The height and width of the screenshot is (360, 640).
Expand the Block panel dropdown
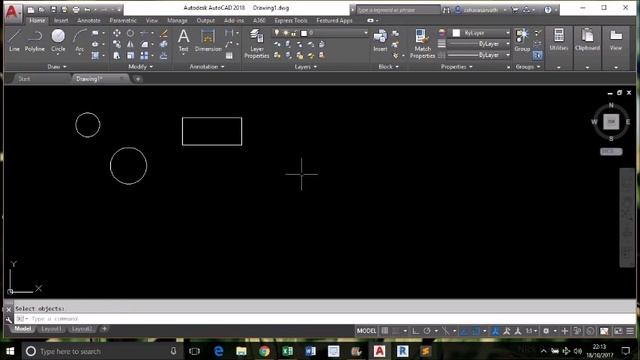(x=389, y=67)
